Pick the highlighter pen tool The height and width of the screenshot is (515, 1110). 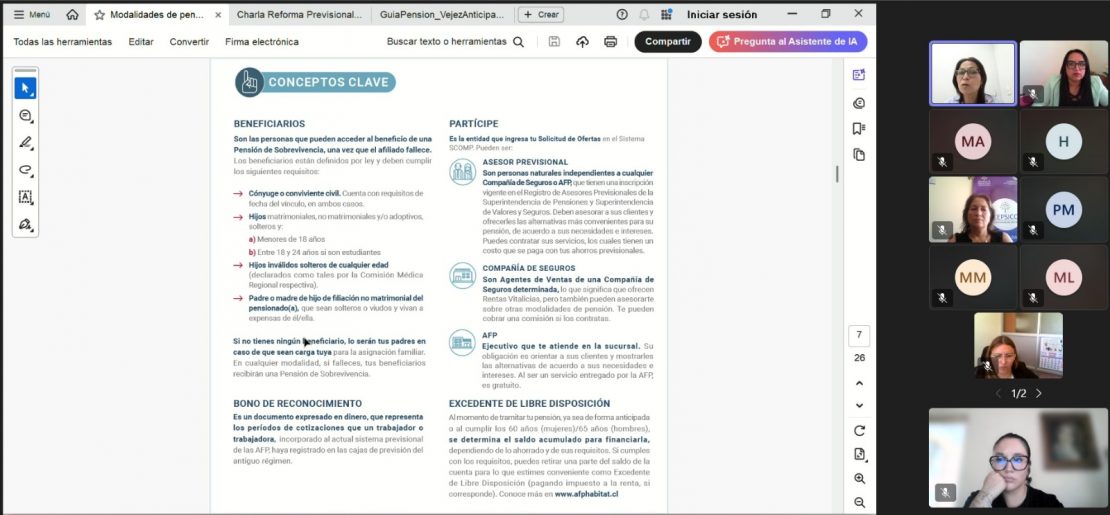tap(25, 143)
